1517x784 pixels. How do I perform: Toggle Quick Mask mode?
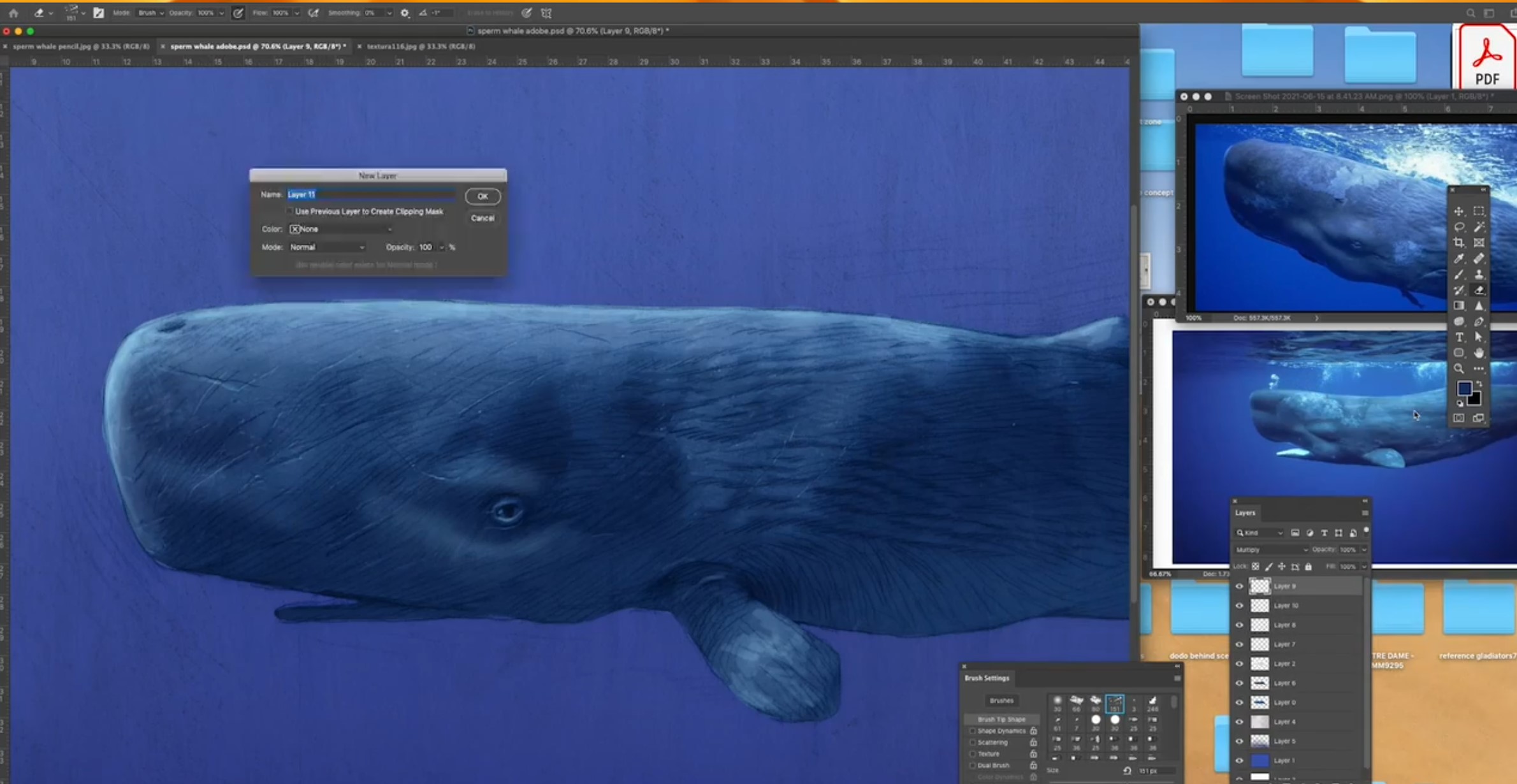[x=1459, y=418]
